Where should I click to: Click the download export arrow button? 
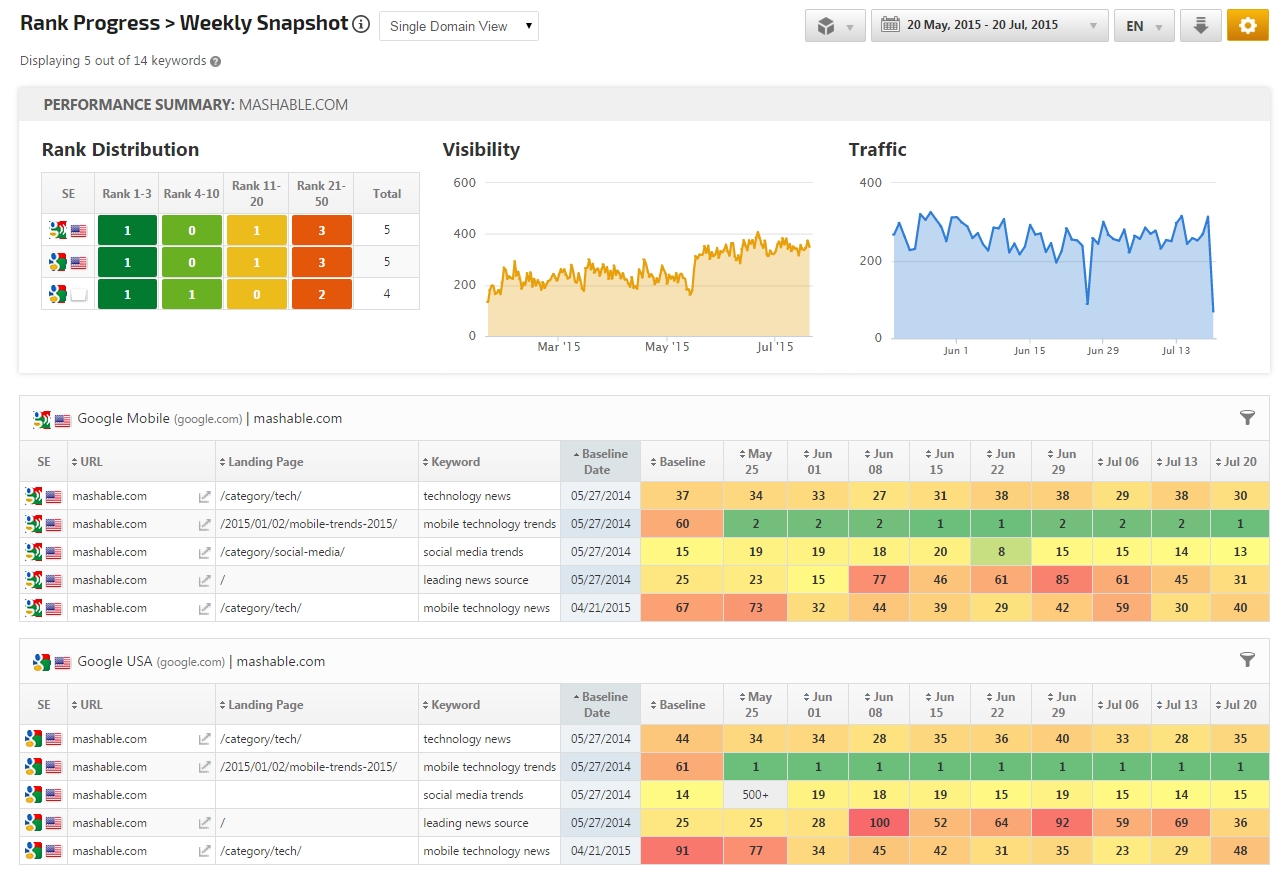point(1200,26)
